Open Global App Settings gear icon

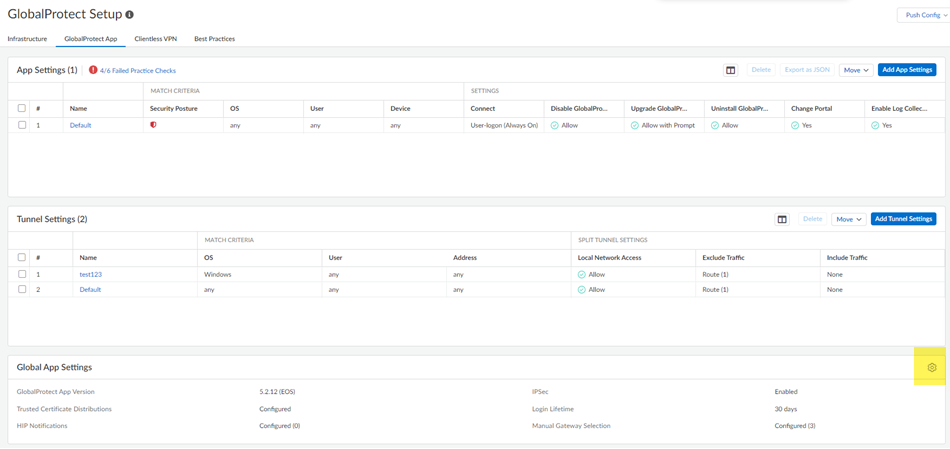[x=931, y=368]
